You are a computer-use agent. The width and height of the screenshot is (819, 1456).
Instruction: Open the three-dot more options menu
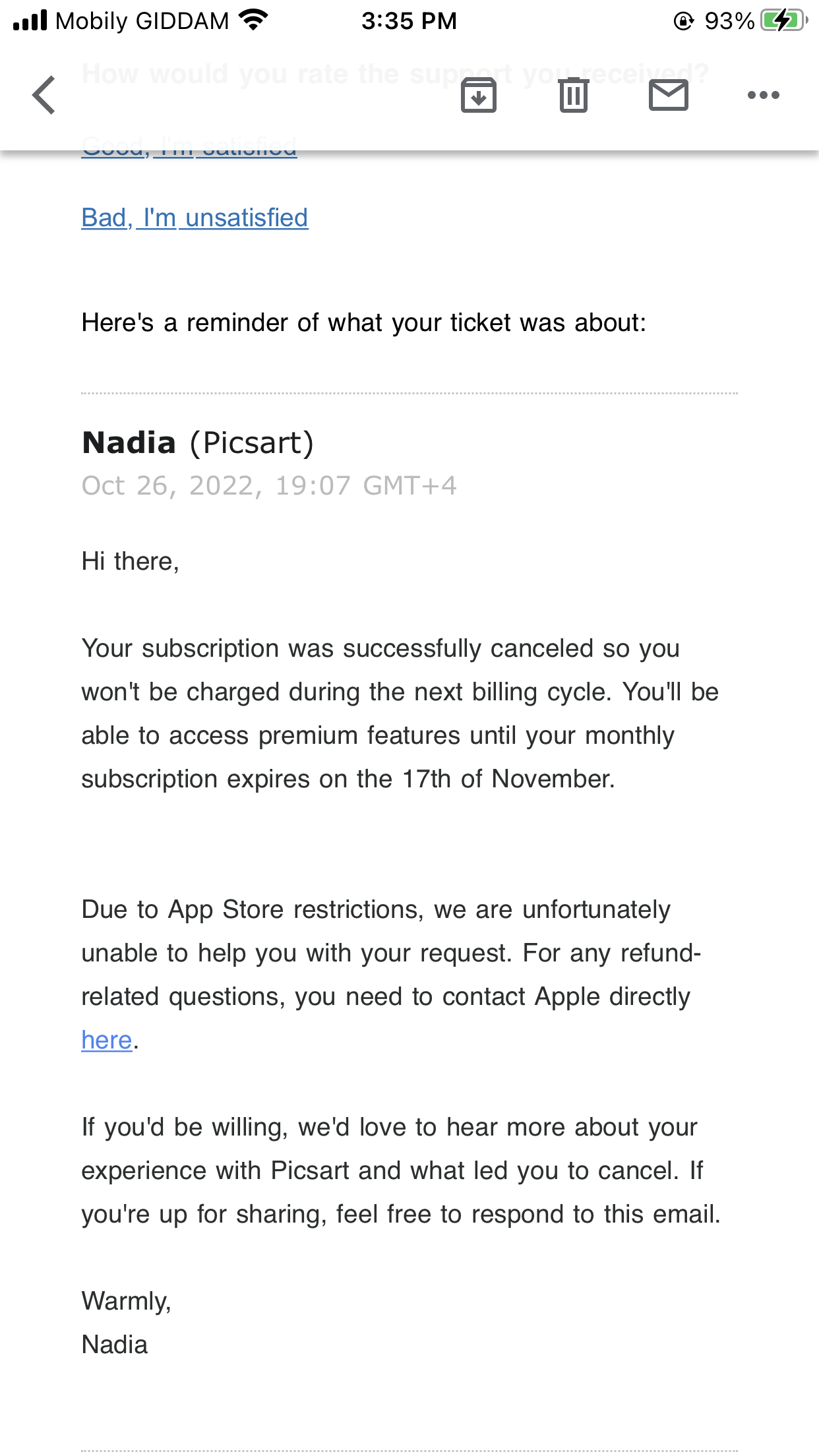tap(763, 95)
